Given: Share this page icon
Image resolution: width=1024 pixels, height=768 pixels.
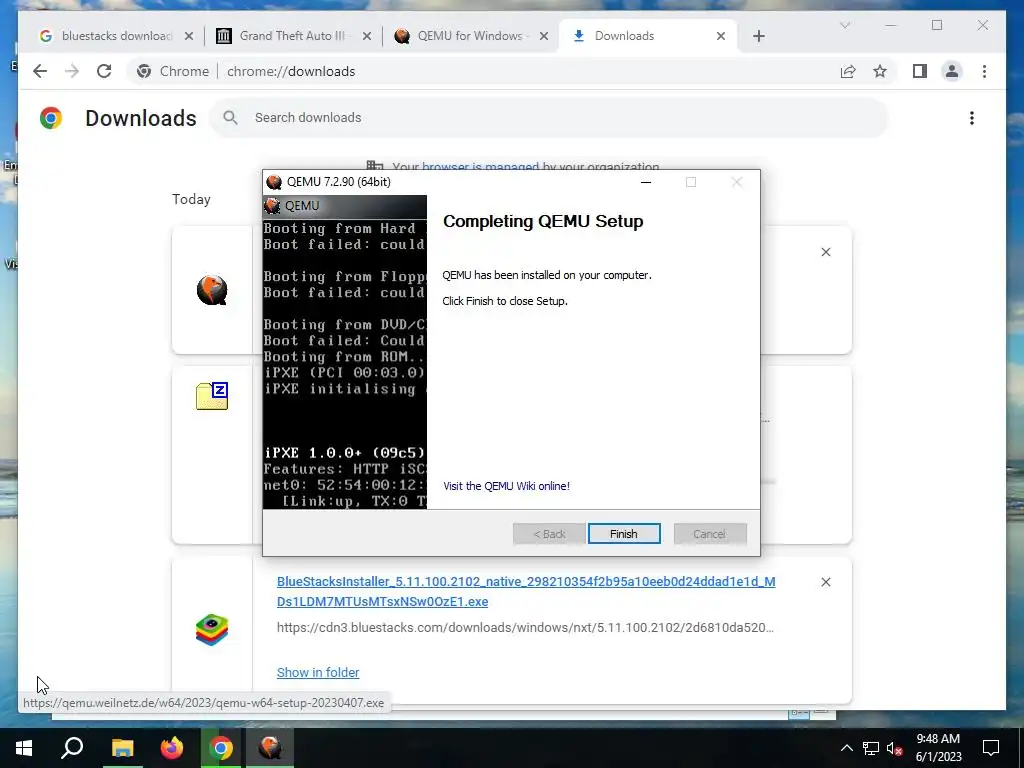Looking at the screenshot, I should 848,71.
